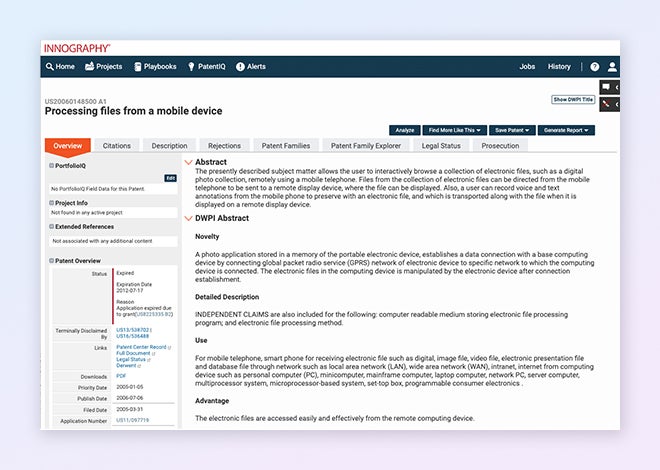Image resolution: width=660 pixels, height=470 pixels.
Task: Click the Alerts exclamation icon
Action: point(240,67)
